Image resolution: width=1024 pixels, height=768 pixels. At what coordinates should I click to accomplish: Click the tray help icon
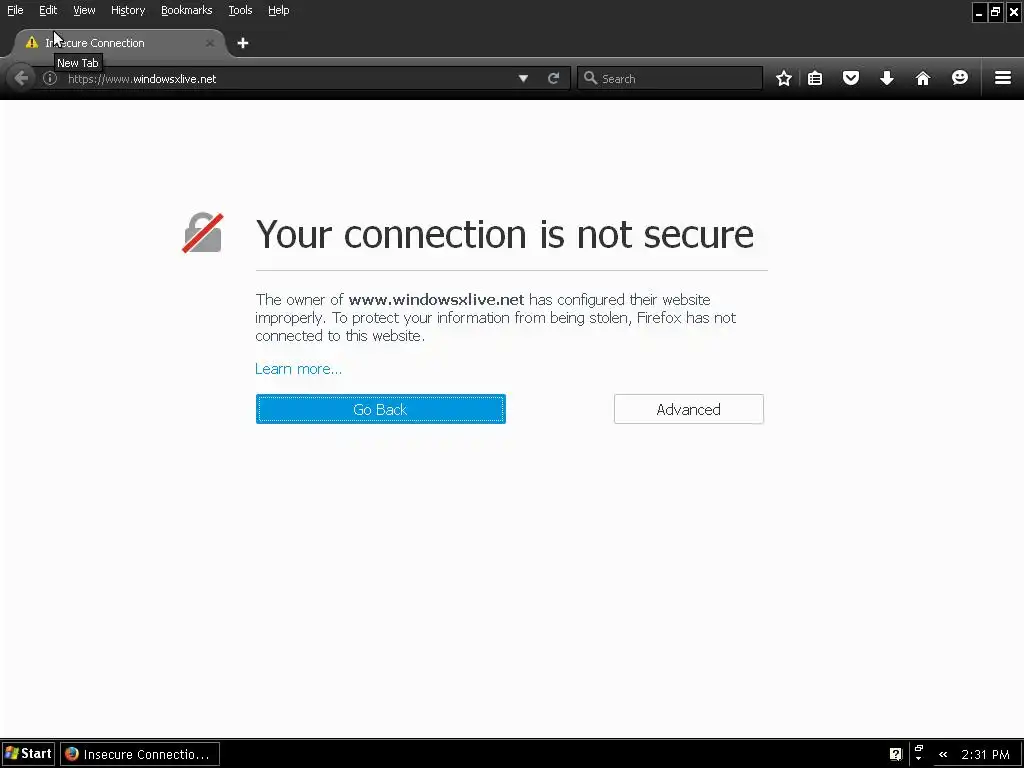pos(895,754)
